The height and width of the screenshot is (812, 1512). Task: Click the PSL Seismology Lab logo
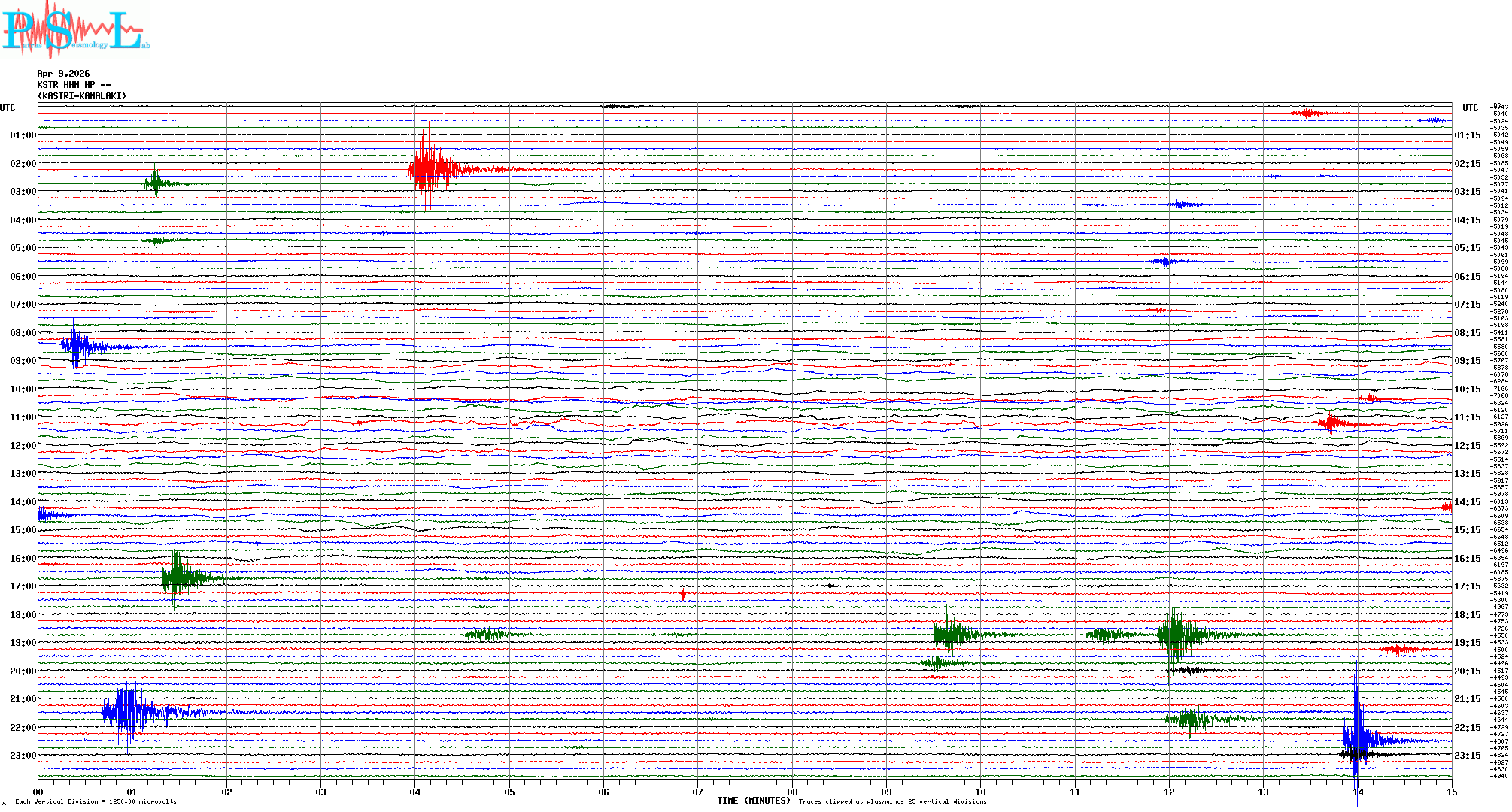click(x=74, y=30)
